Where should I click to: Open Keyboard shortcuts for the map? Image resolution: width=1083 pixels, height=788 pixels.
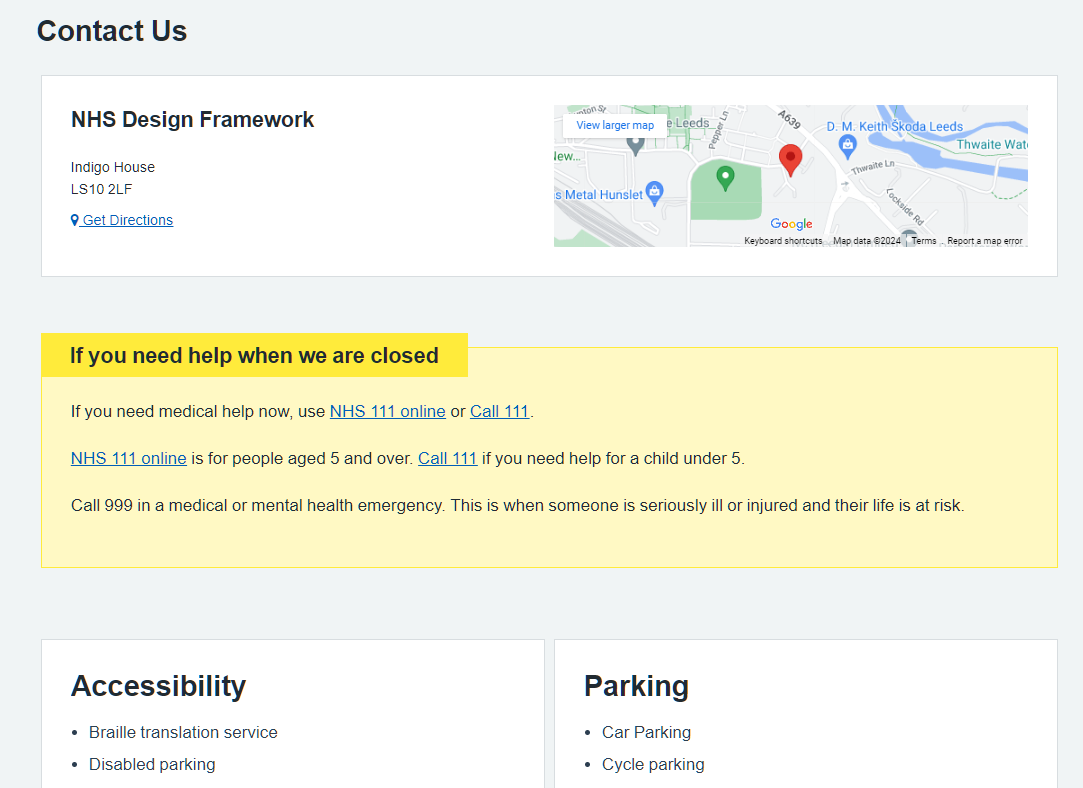782,240
